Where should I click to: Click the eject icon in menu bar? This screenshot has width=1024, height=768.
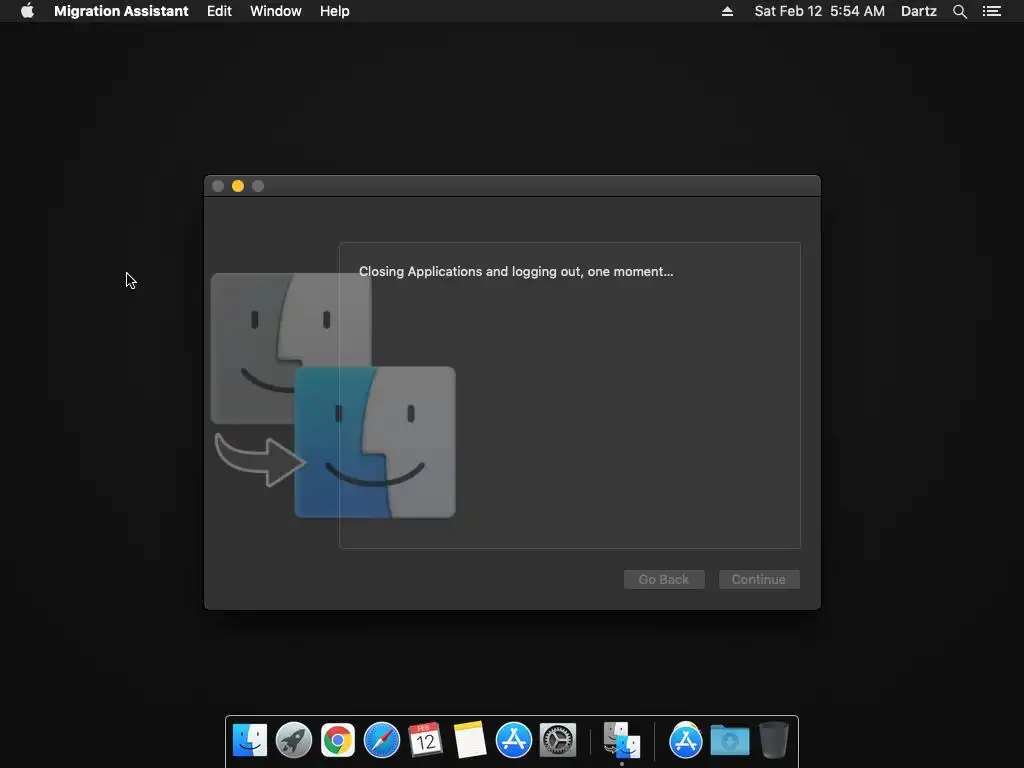(x=727, y=11)
